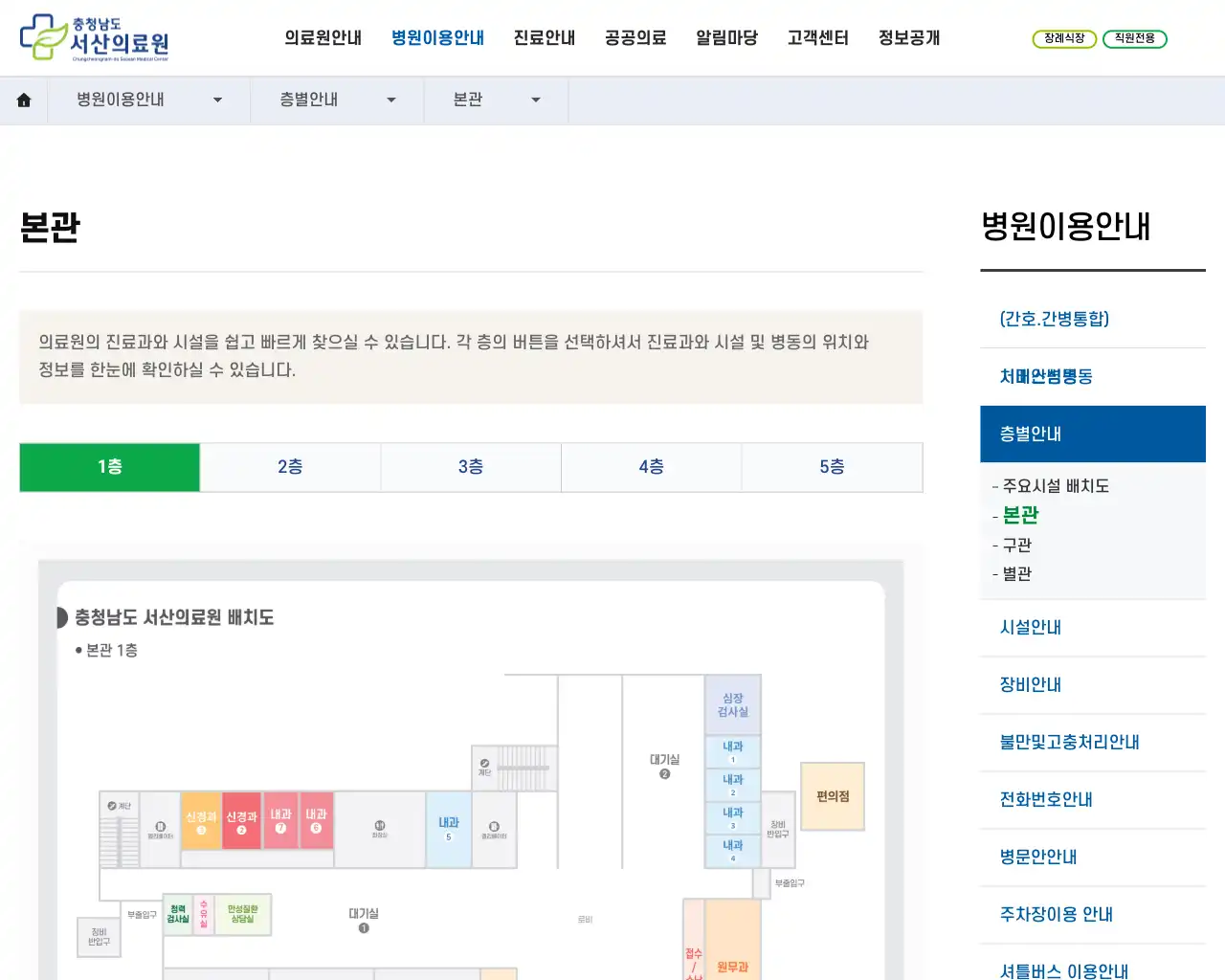The width and height of the screenshot is (1225, 980).
Task: Expand the 층별안내 breadcrumb dropdown
Action: [x=337, y=100]
